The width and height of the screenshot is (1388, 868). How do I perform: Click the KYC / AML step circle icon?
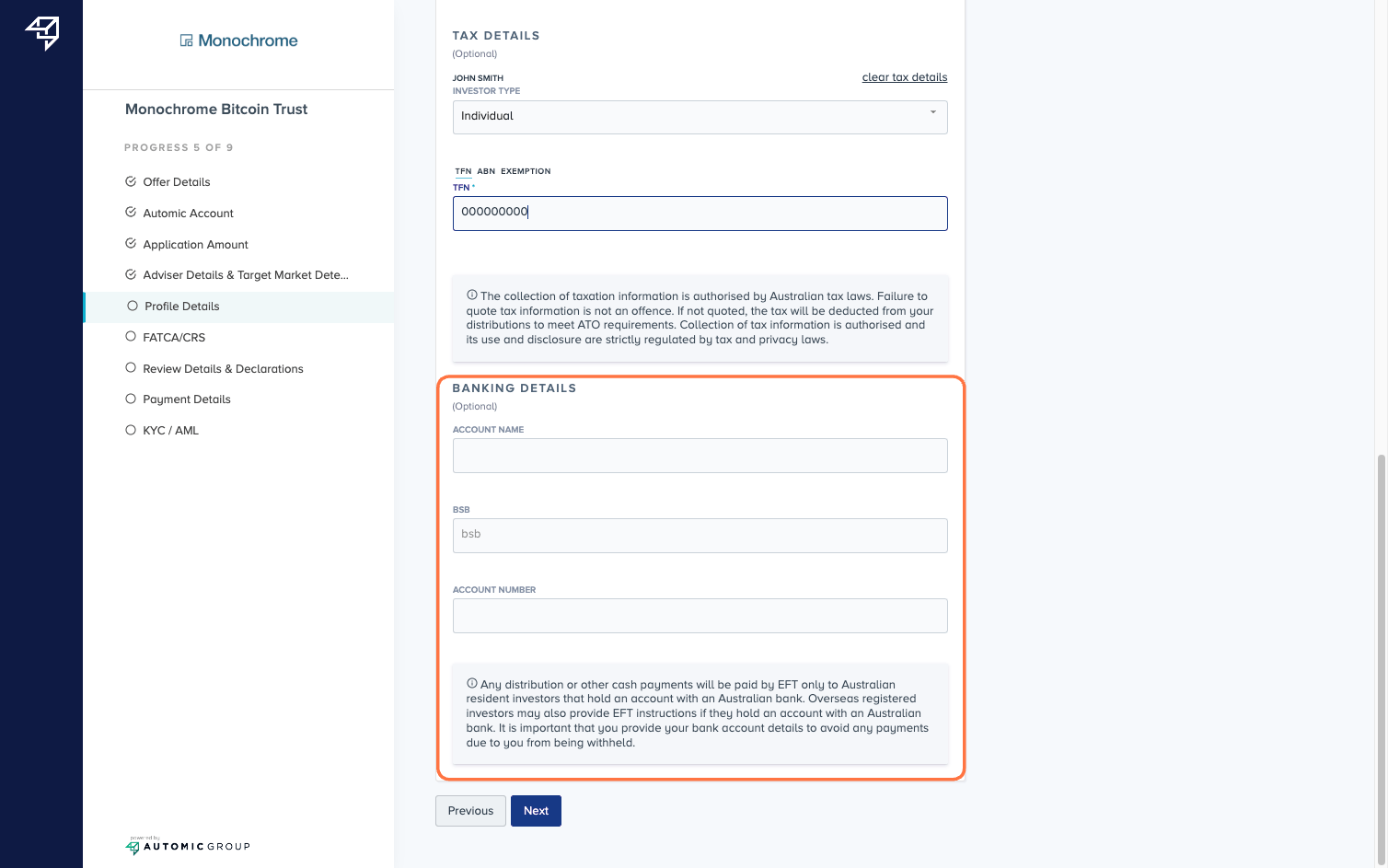[131, 430]
